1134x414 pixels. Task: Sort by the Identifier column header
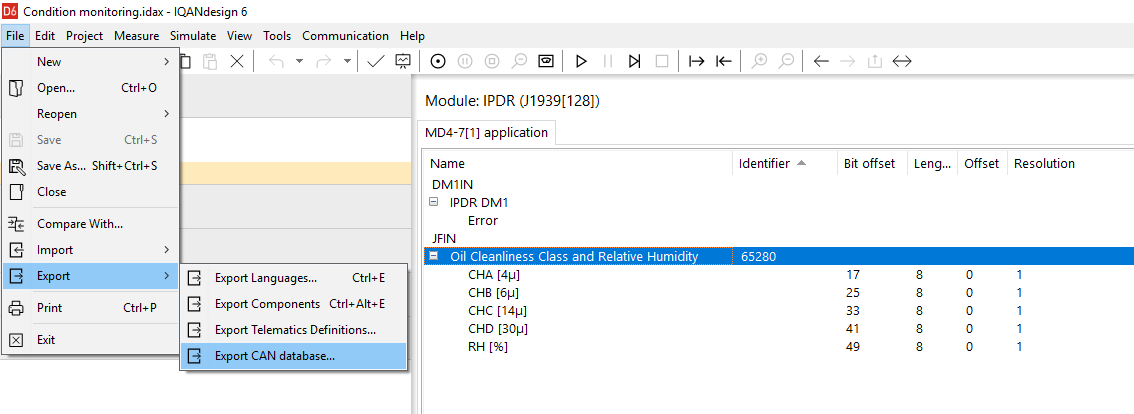(785, 164)
